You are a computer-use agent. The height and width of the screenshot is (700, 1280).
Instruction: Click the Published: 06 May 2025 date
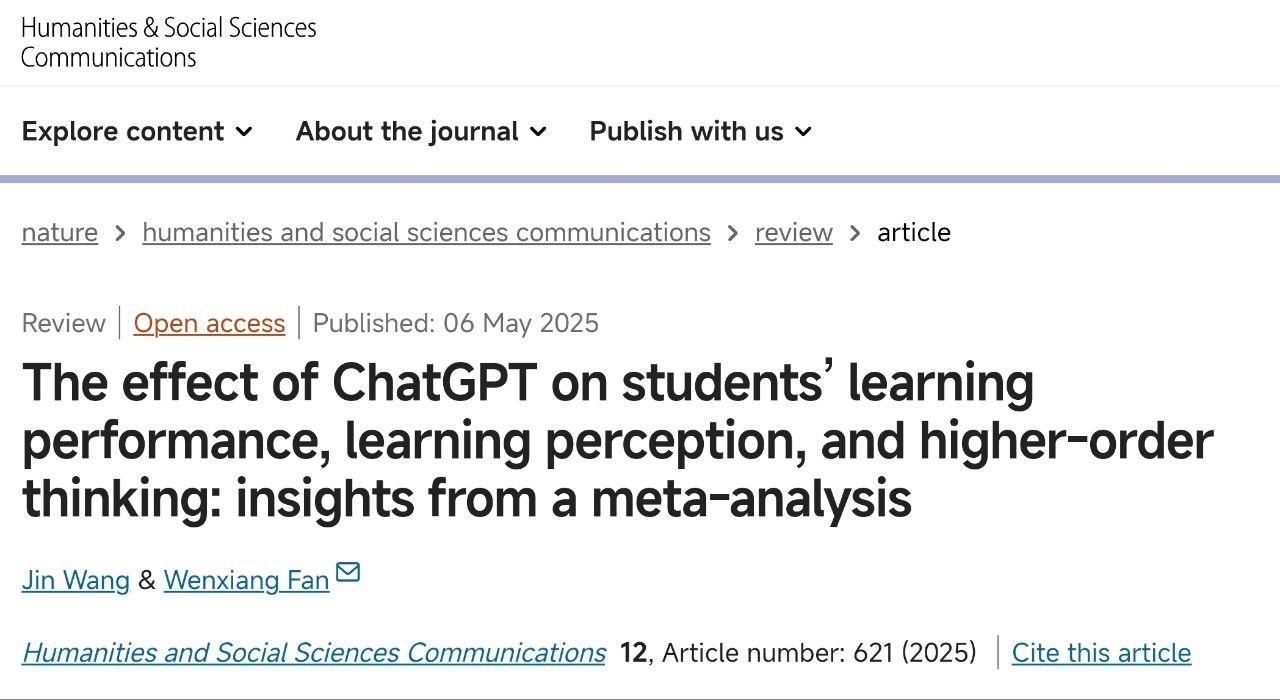click(x=456, y=323)
